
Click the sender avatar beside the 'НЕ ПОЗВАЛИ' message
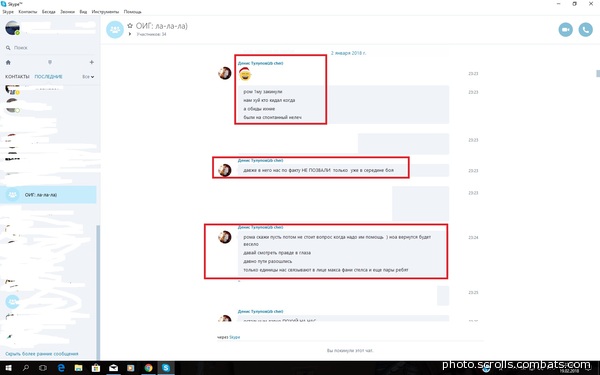225,170
